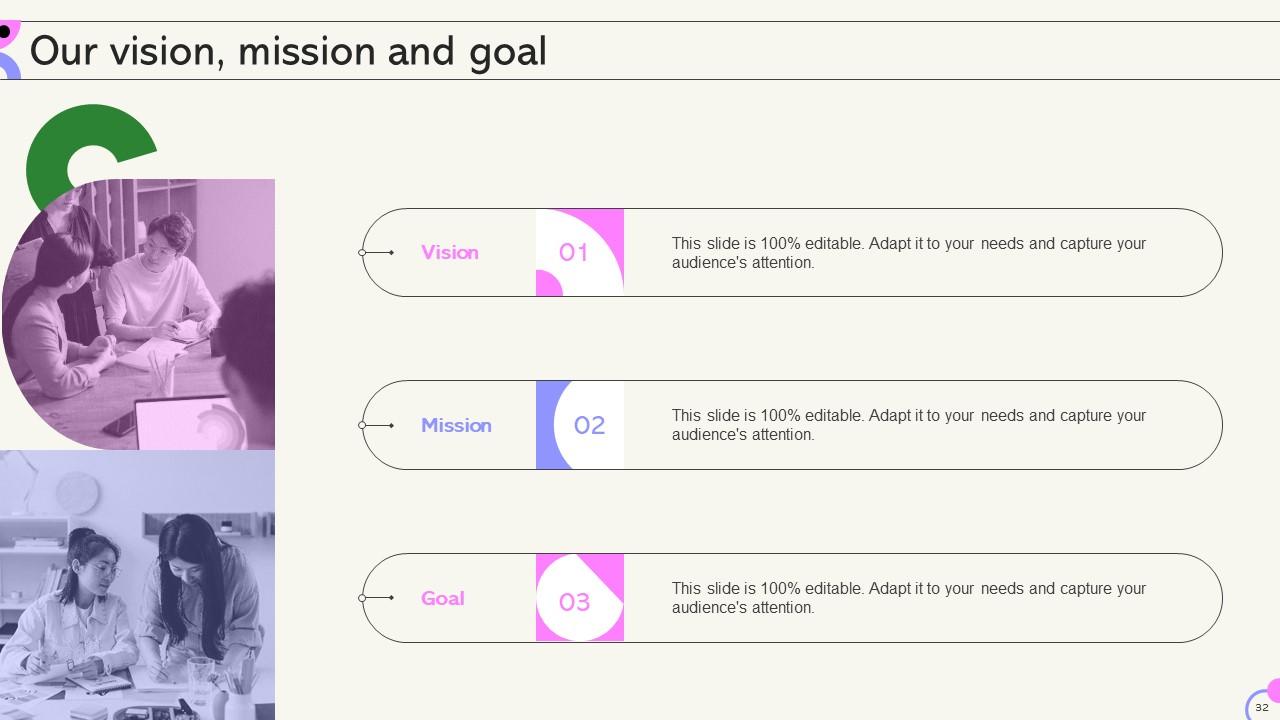The height and width of the screenshot is (720, 1280).
Task: Select the pink-tinted meeting photo
Action: (138, 314)
